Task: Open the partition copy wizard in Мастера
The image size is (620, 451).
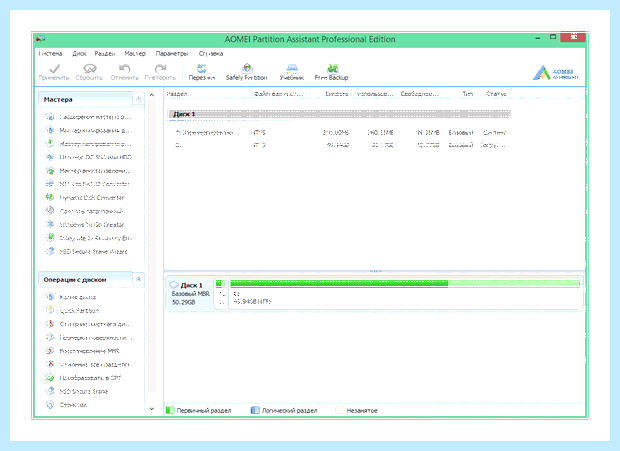Action: click(x=89, y=144)
